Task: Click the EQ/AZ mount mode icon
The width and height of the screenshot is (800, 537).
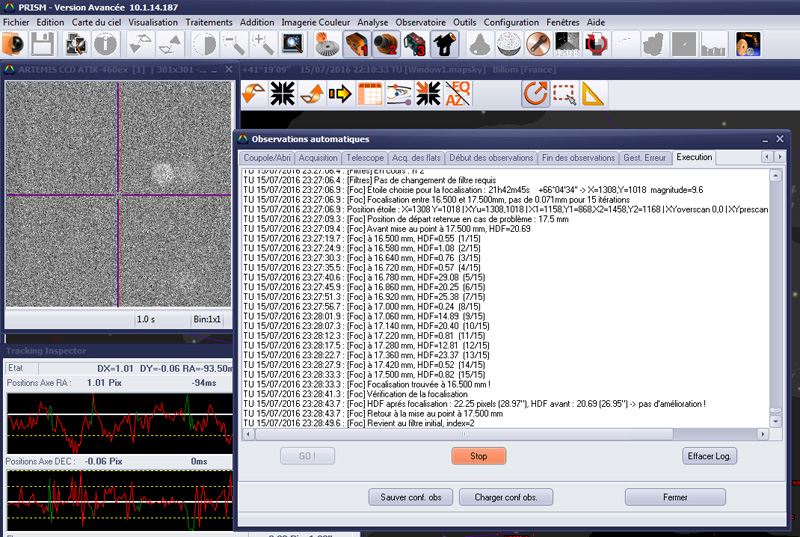Action: click(458, 94)
